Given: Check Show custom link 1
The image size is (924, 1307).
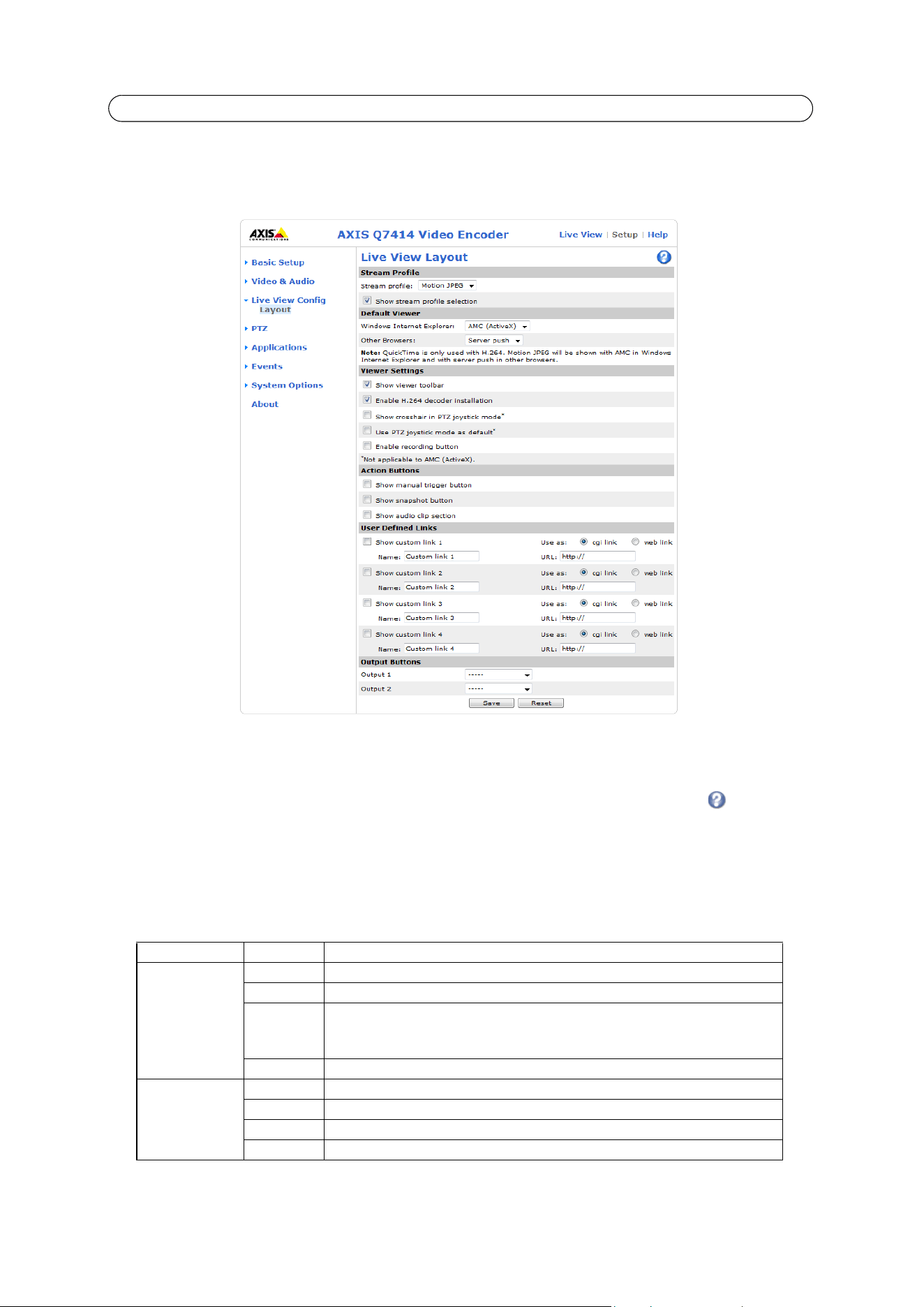Looking at the screenshot, I should coord(367,542).
